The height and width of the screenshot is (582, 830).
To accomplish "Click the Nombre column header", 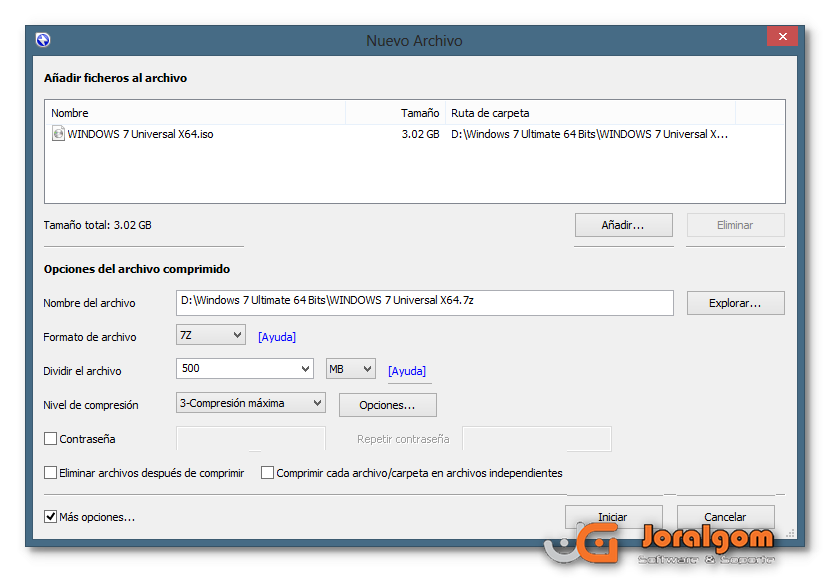I will (x=195, y=113).
